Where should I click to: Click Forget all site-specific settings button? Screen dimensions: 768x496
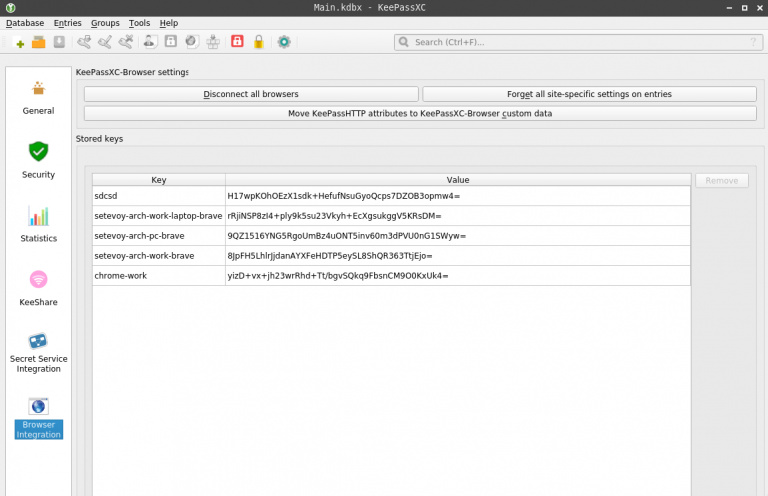click(589, 94)
